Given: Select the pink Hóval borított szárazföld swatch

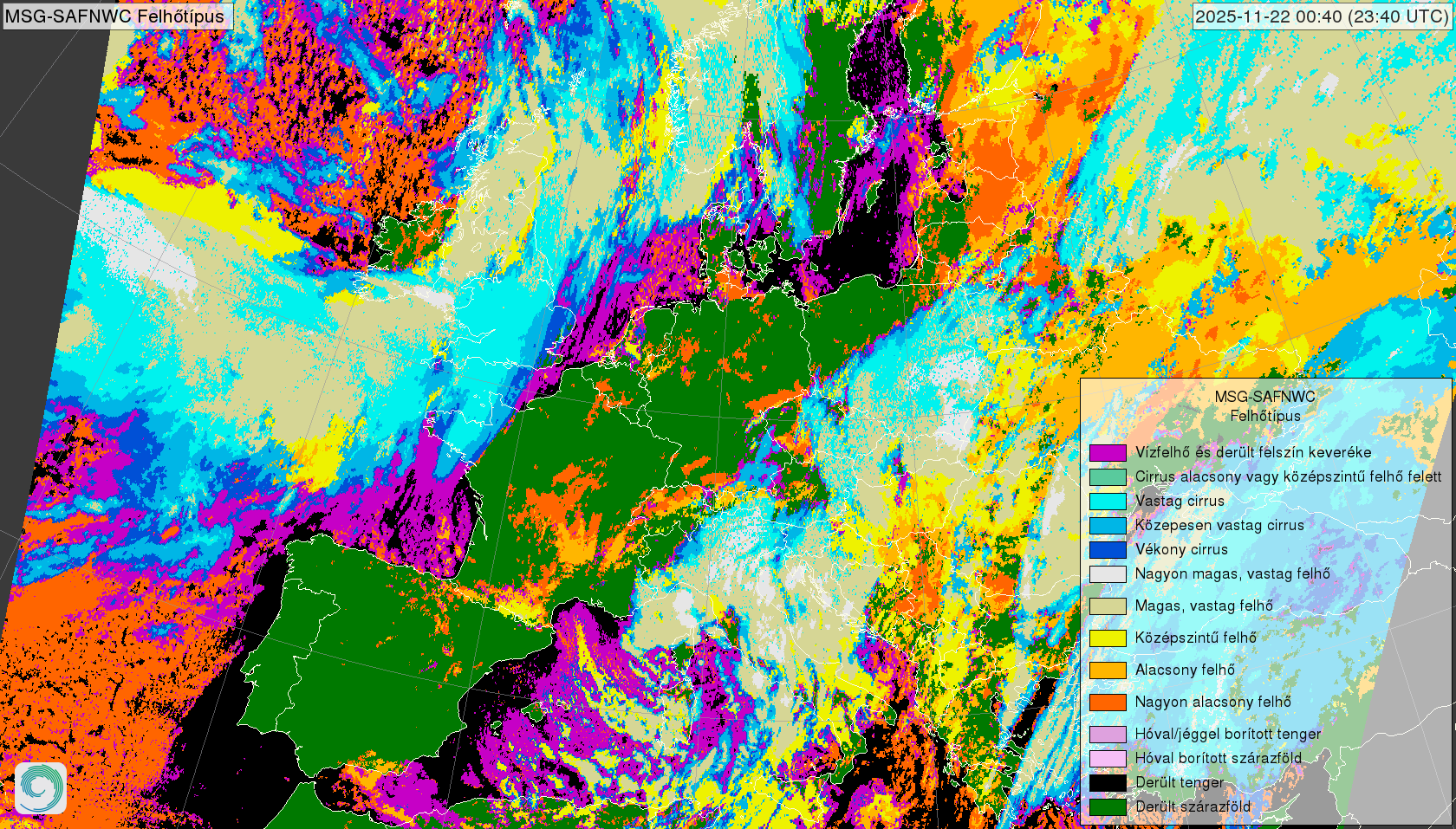Looking at the screenshot, I should click(1107, 758).
